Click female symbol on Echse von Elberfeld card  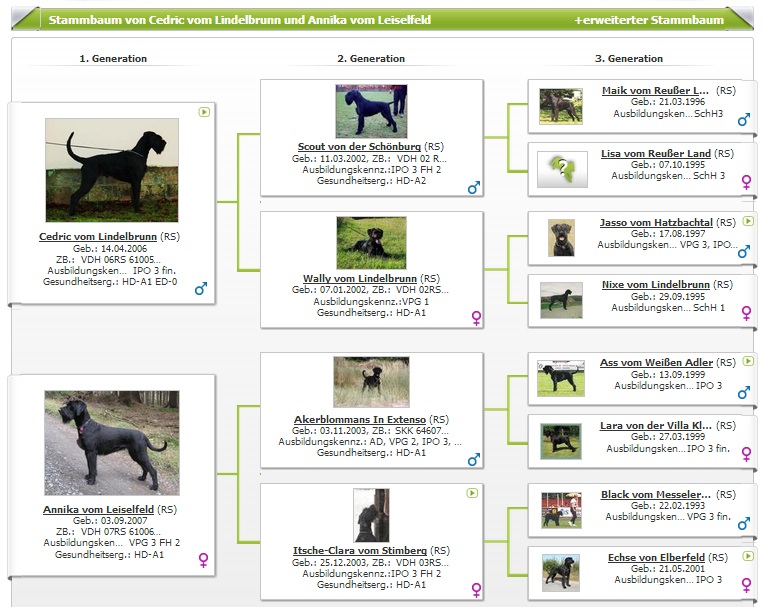point(745,585)
